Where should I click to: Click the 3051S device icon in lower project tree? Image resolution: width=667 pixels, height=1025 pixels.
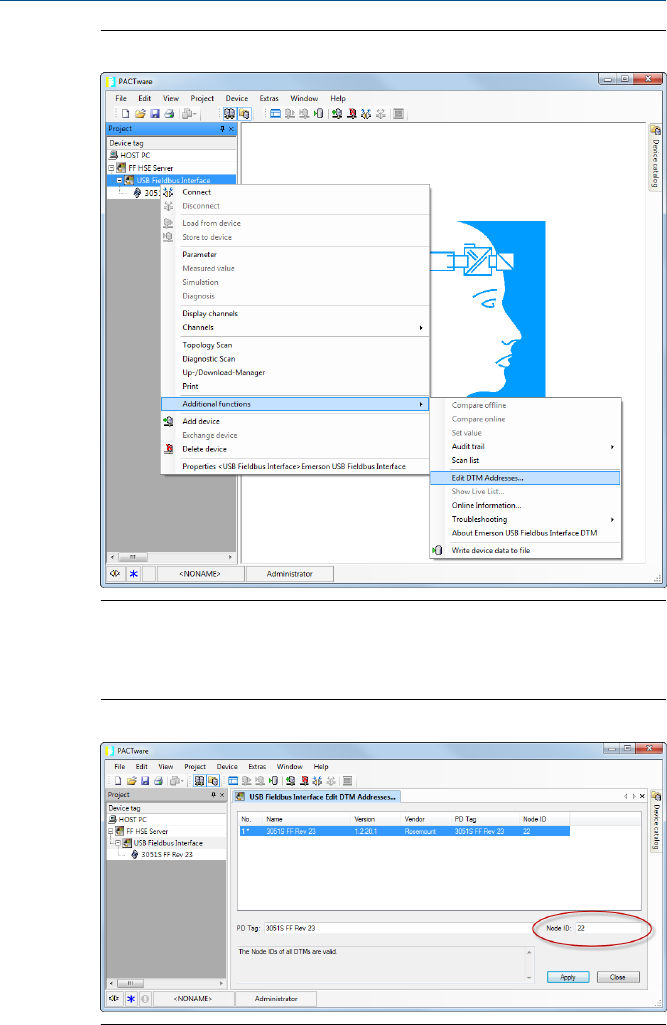[134, 855]
